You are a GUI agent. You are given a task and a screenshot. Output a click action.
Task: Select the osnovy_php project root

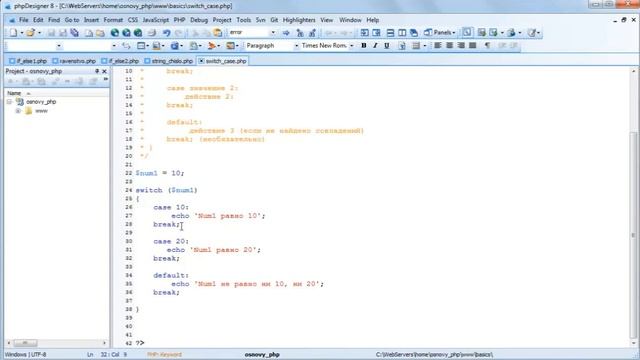click(x=41, y=102)
